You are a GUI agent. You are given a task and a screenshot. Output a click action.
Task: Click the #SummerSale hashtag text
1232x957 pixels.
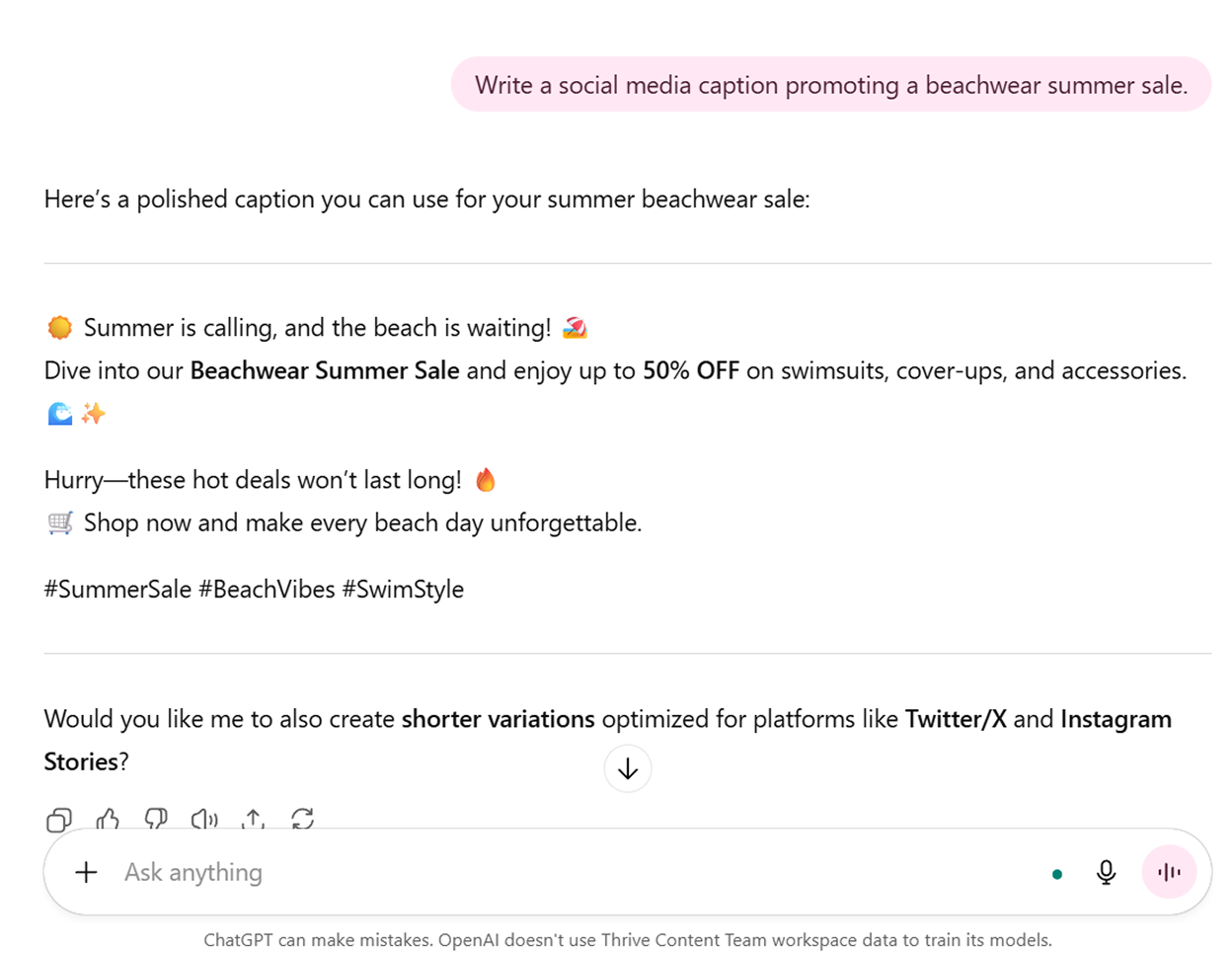click(x=117, y=590)
